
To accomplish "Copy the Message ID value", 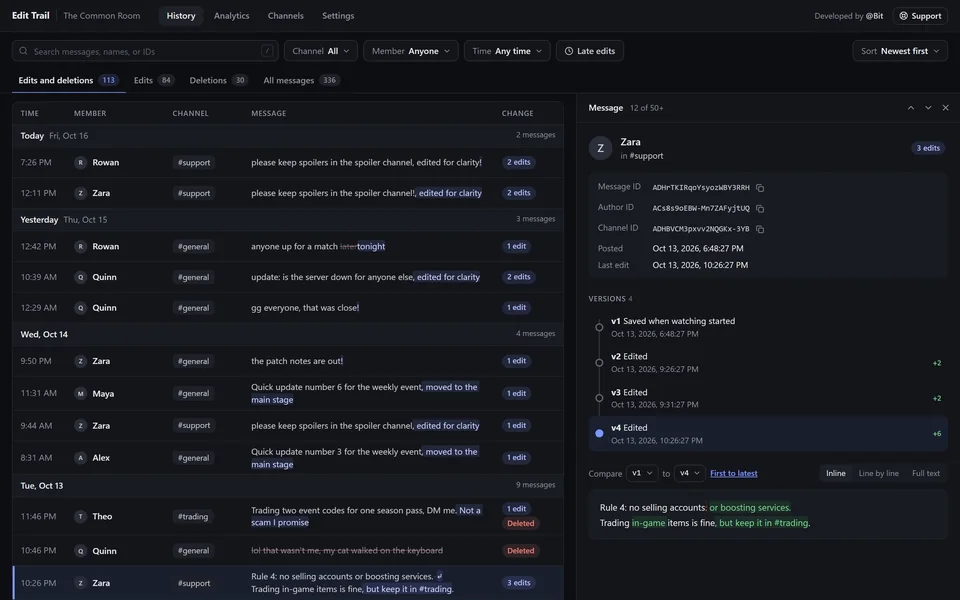I will pyautogui.click(x=760, y=188).
